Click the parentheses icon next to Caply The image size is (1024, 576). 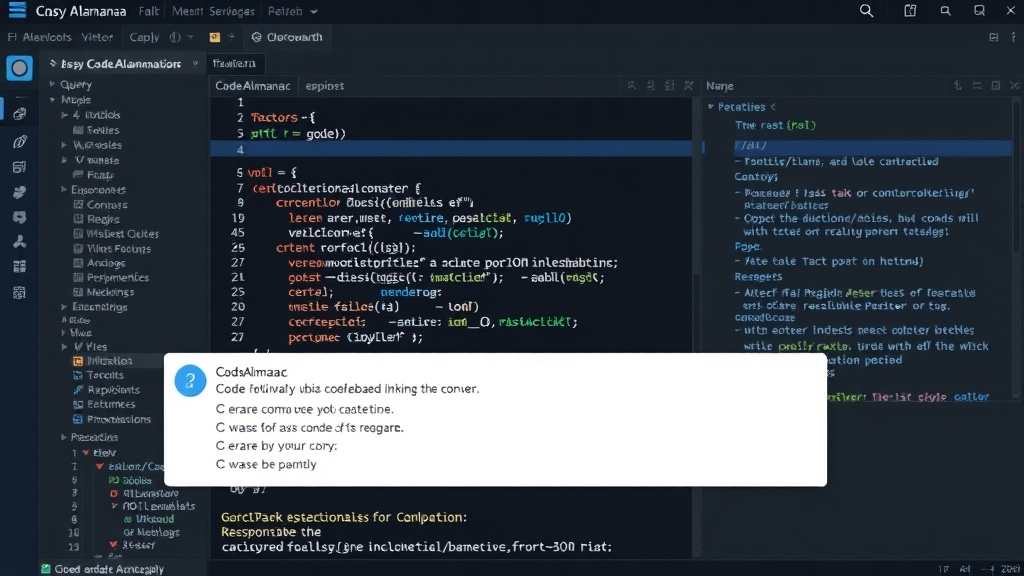[175, 37]
